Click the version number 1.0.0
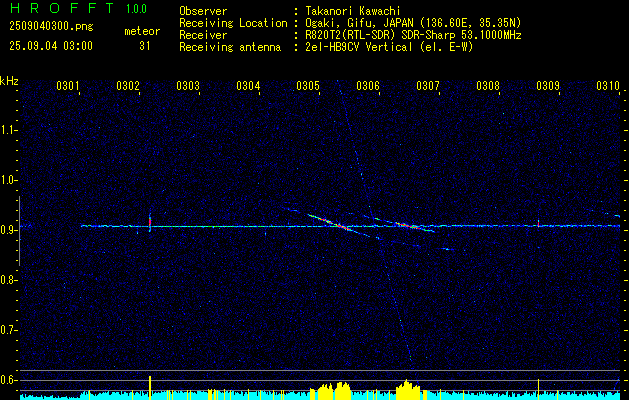The height and width of the screenshot is (400, 629). (136, 9)
